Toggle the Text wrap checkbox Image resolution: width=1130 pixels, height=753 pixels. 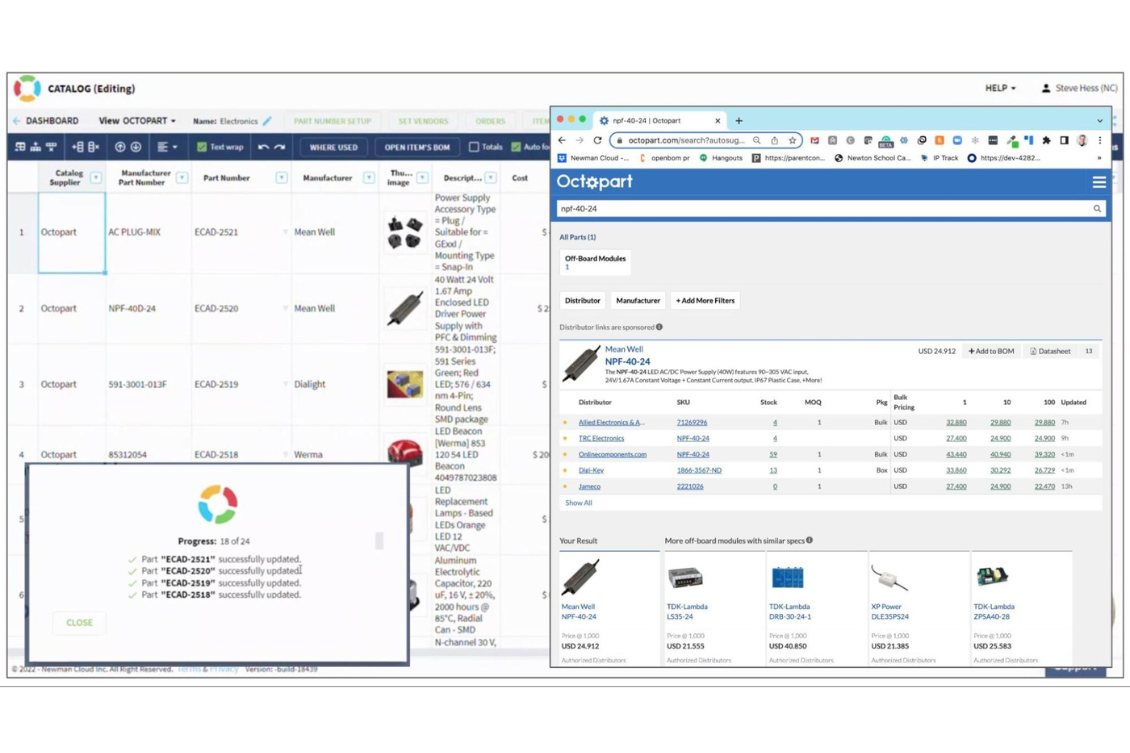(202, 147)
